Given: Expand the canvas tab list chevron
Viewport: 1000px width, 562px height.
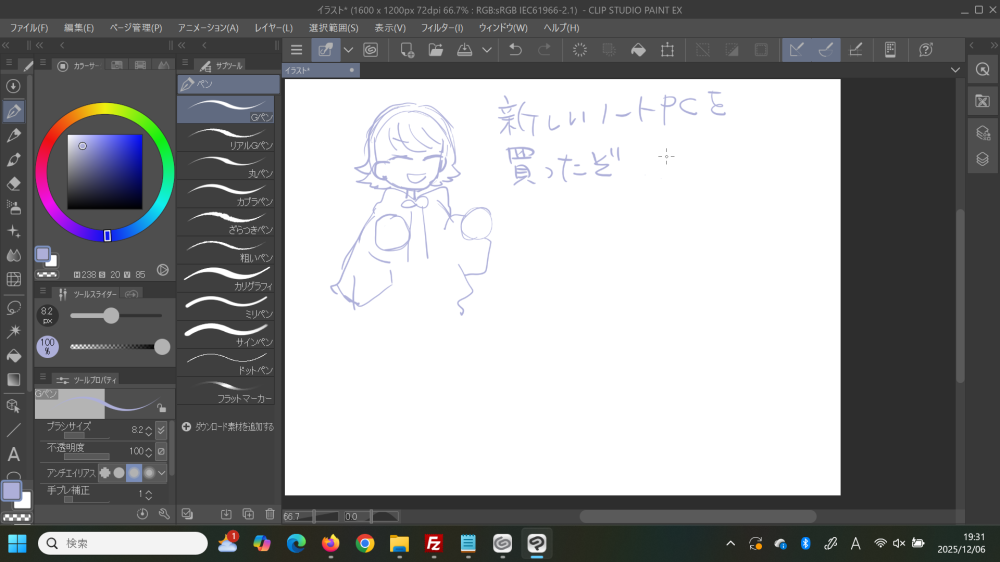Looking at the screenshot, I should pyautogui.click(x=955, y=70).
